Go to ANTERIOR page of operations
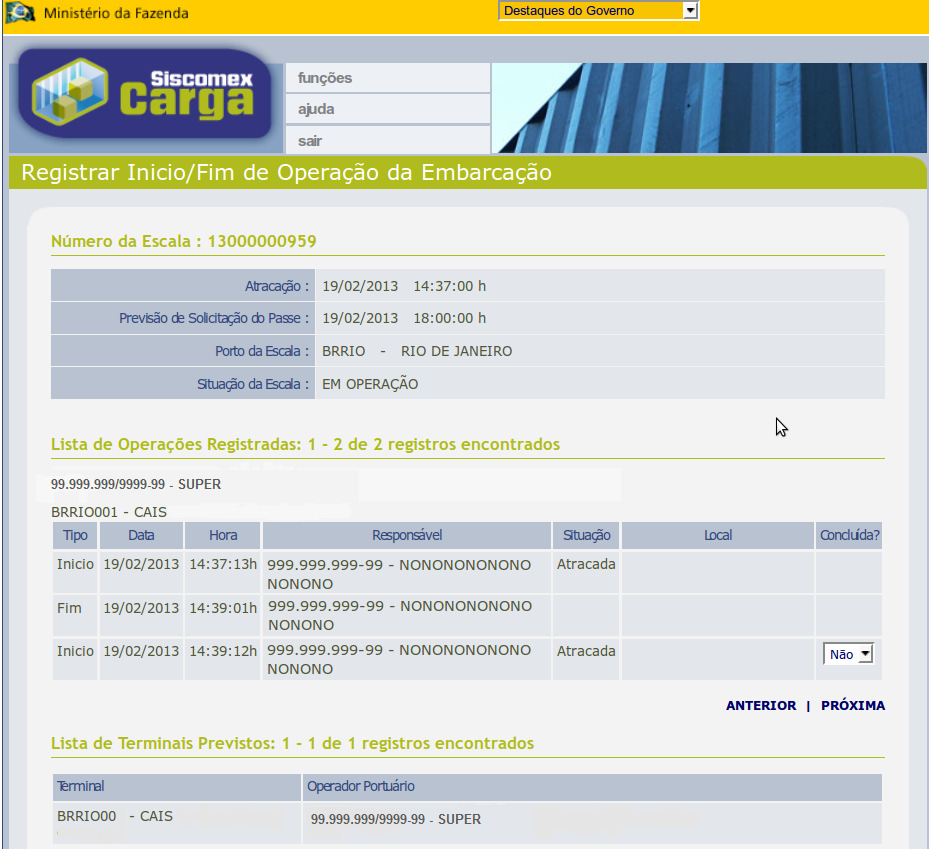The height and width of the screenshot is (849, 929). tap(761, 705)
